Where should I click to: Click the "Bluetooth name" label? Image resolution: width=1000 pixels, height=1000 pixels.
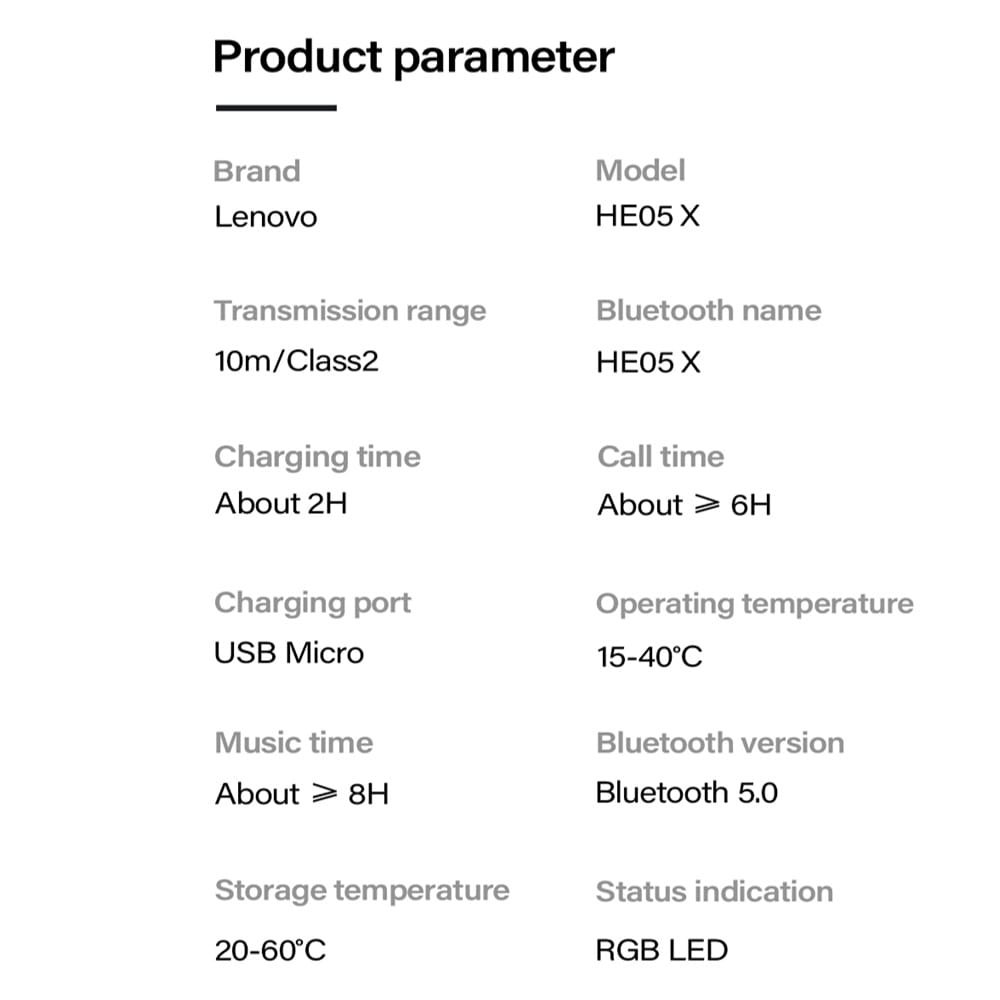coord(708,311)
